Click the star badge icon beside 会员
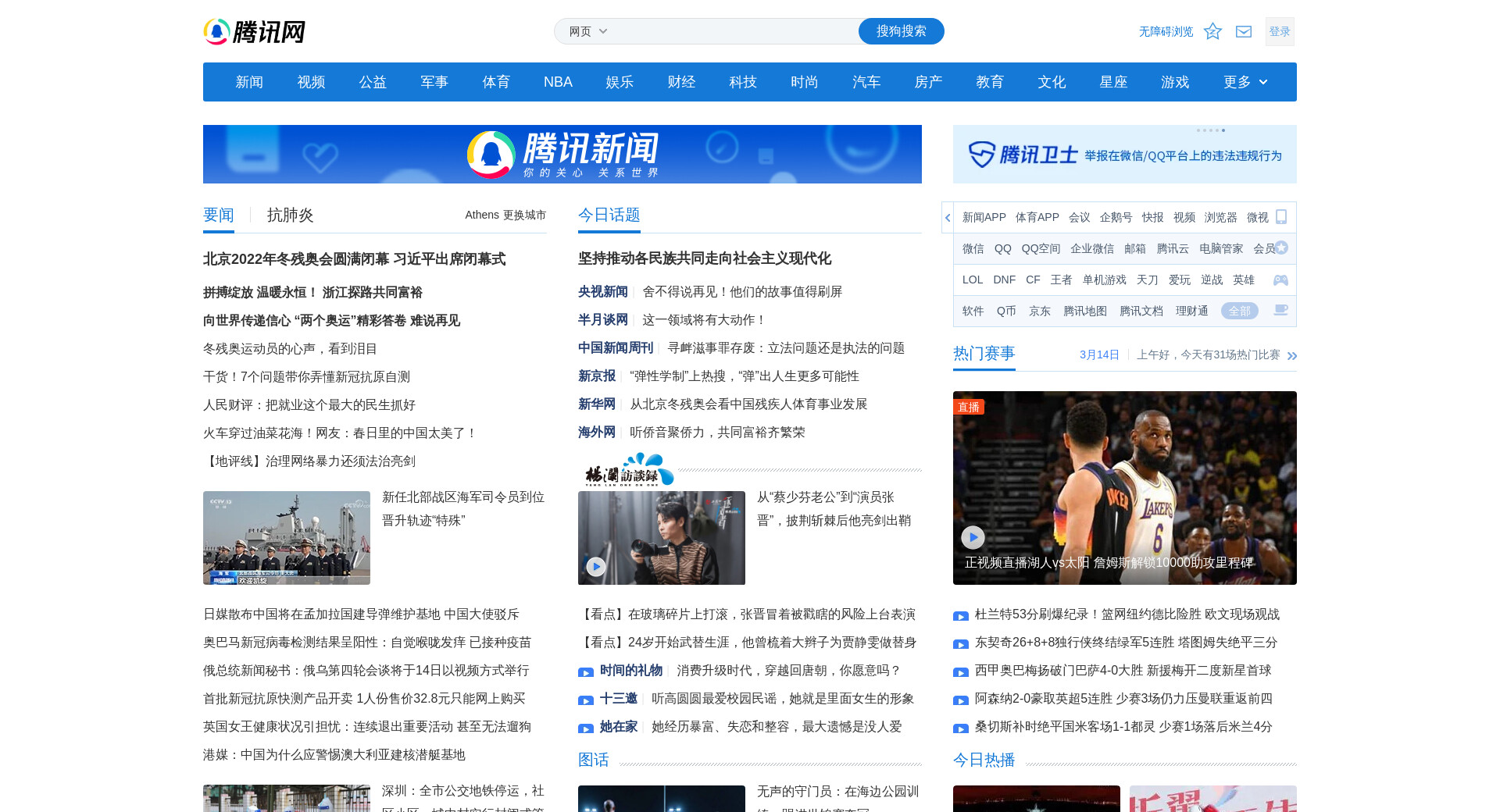The image size is (1500, 812). click(x=1281, y=248)
